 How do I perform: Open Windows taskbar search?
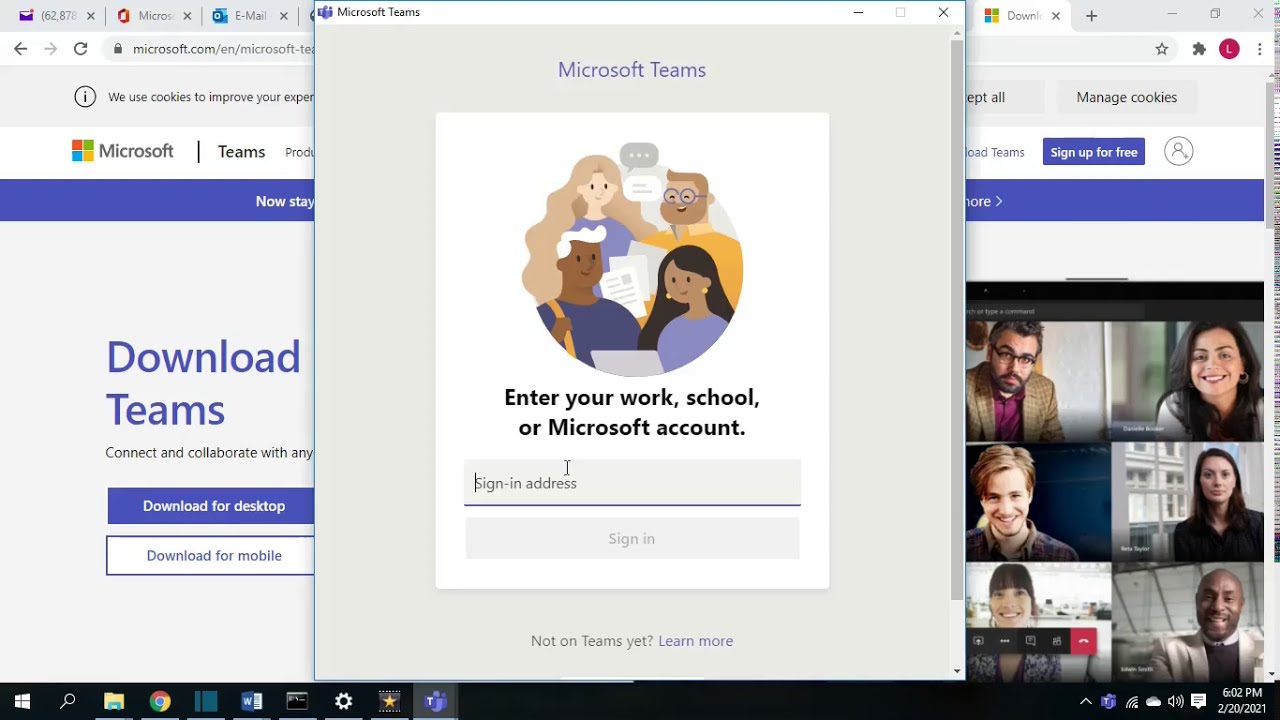[x=68, y=702]
